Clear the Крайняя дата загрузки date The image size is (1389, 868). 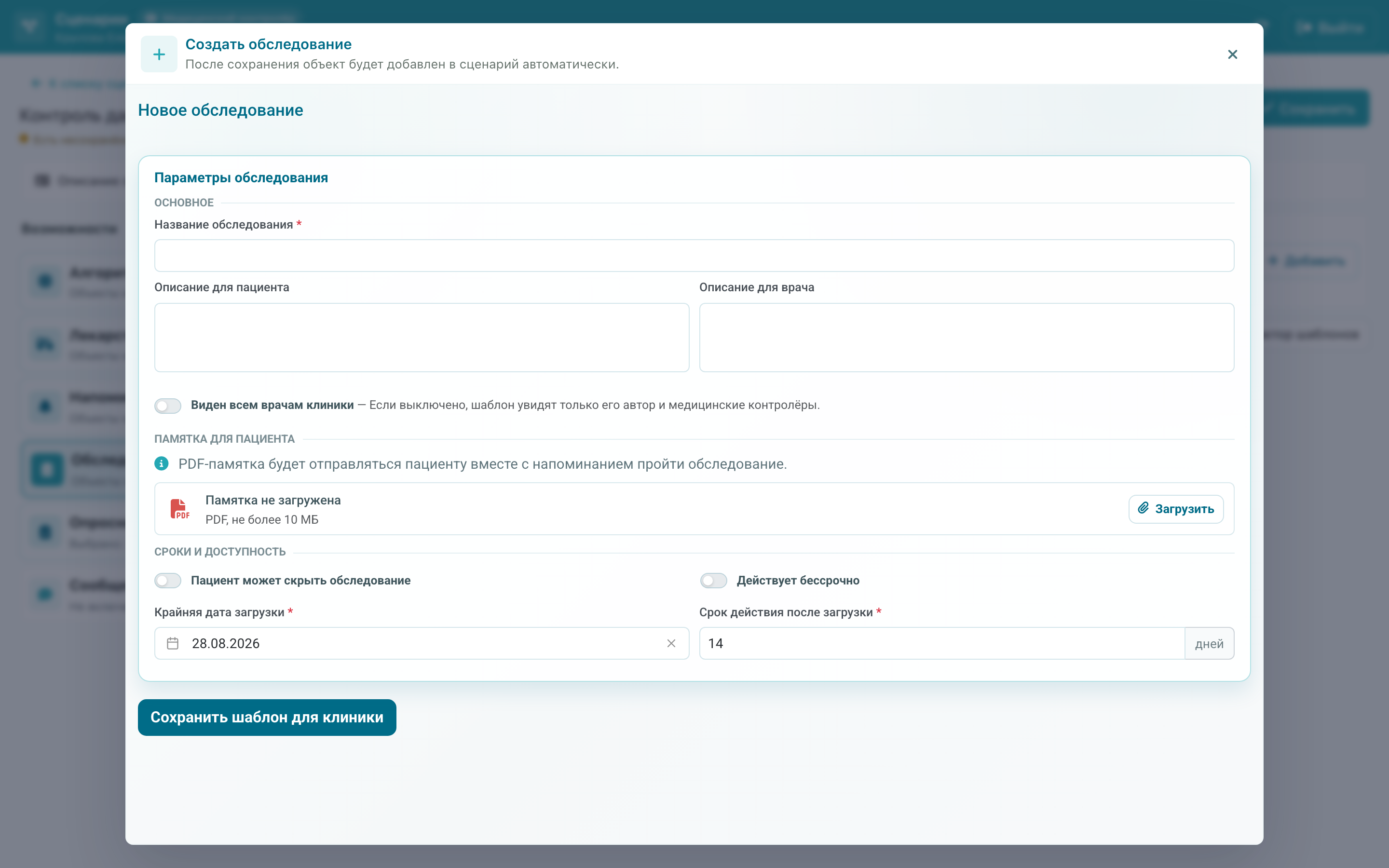[671, 644]
